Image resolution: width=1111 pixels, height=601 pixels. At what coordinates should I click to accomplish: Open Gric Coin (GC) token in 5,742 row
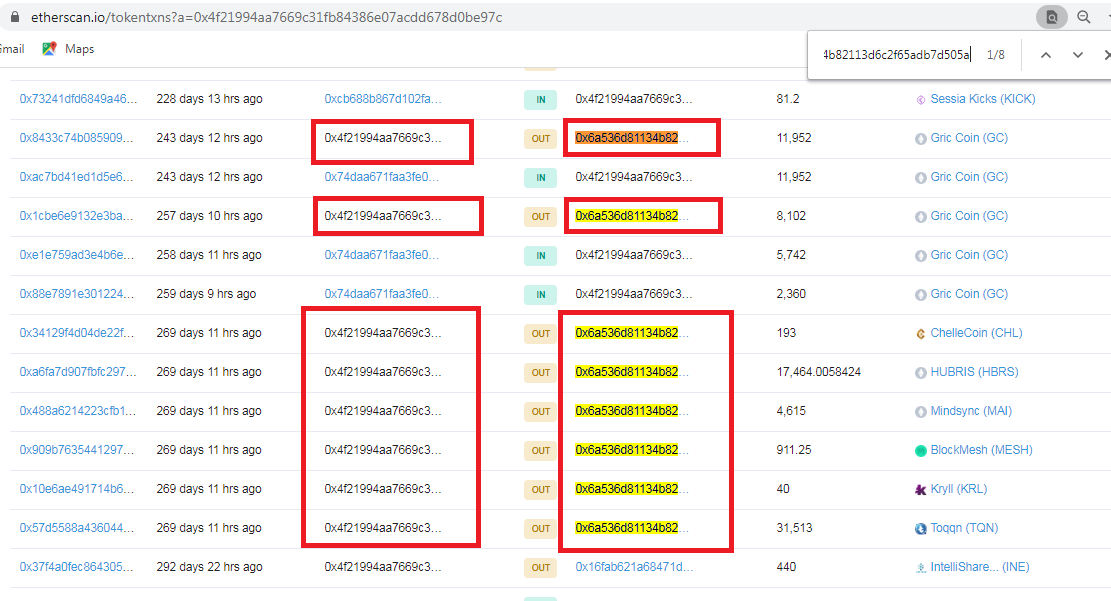click(x=969, y=254)
